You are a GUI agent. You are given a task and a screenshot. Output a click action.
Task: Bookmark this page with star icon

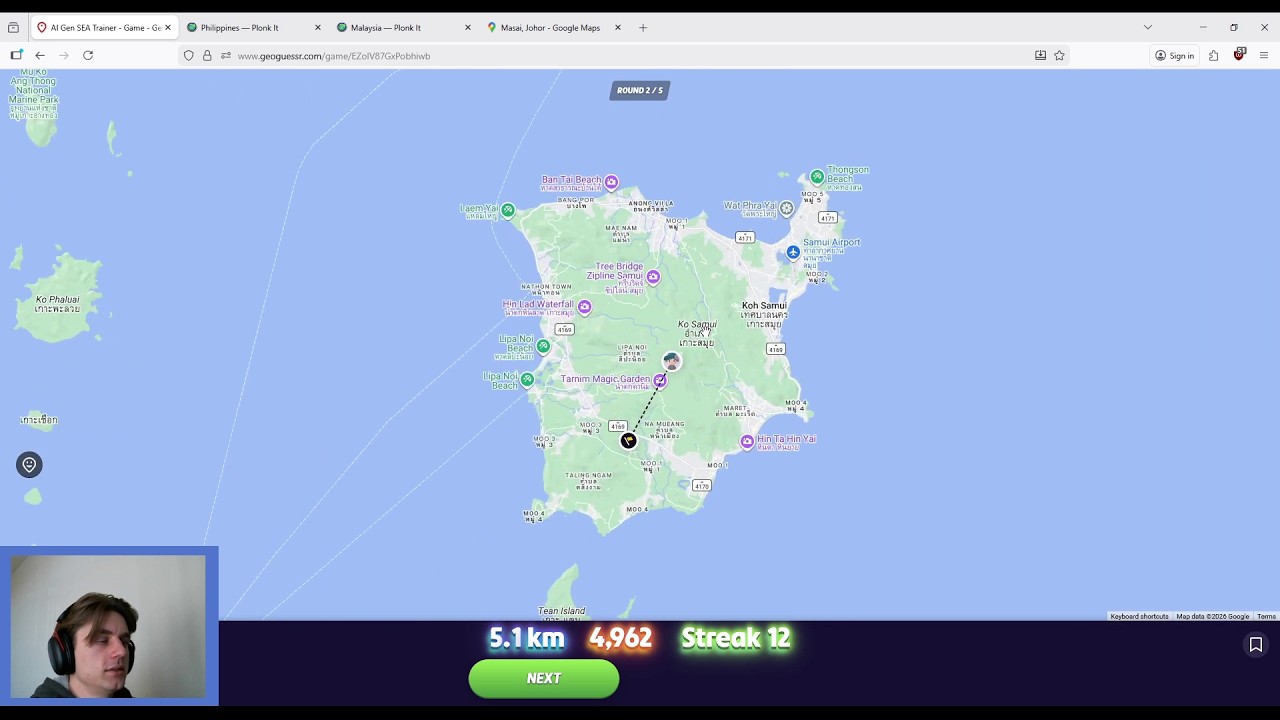tap(1059, 55)
